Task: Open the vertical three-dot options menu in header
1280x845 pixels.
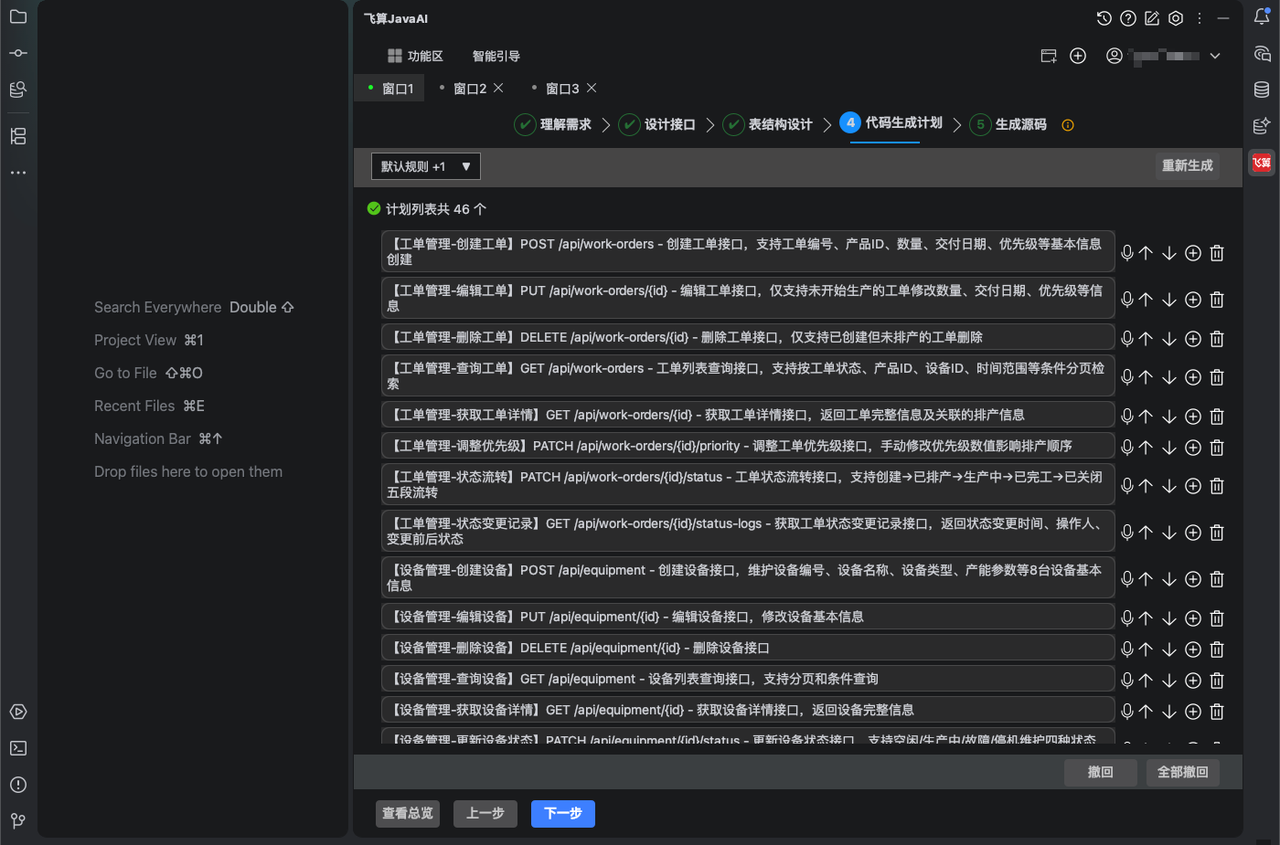Action: (1200, 18)
